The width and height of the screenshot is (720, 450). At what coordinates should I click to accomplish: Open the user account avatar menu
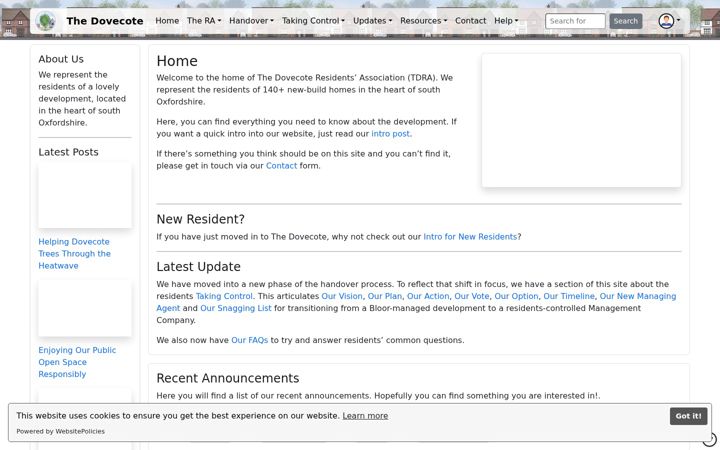(669, 21)
